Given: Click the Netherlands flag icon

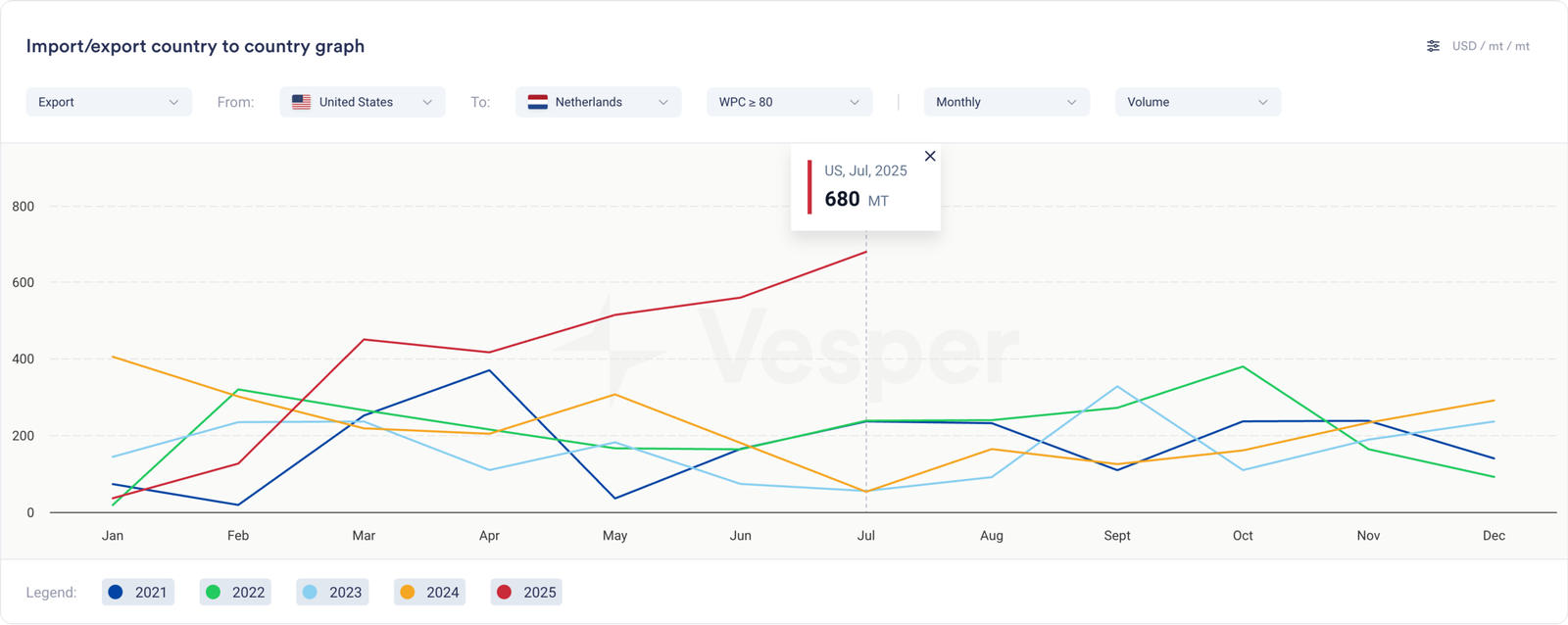Looking at the screenshot, I should click(537, 102).
